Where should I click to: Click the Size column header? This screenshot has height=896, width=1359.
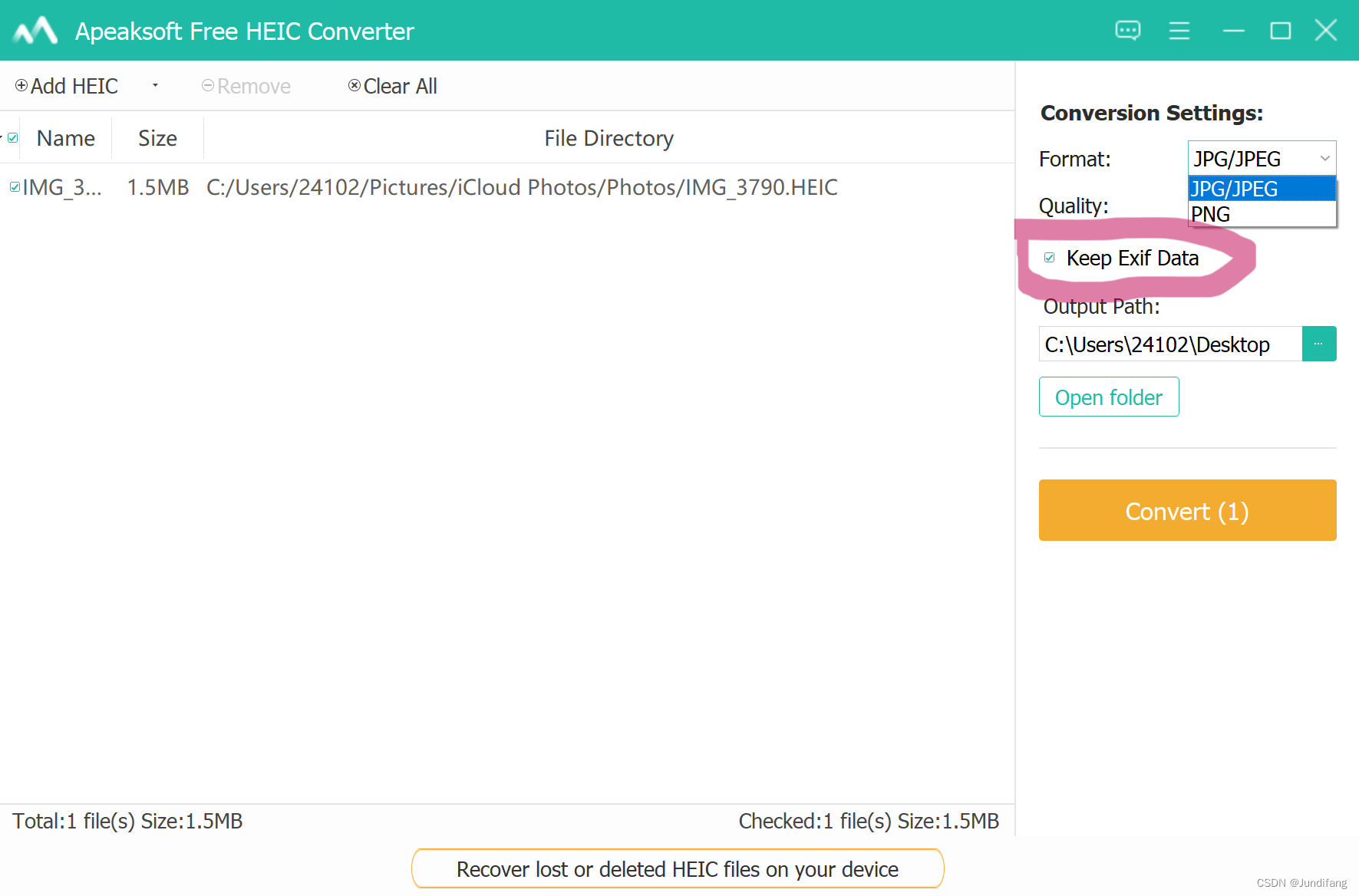pos(157,138)
